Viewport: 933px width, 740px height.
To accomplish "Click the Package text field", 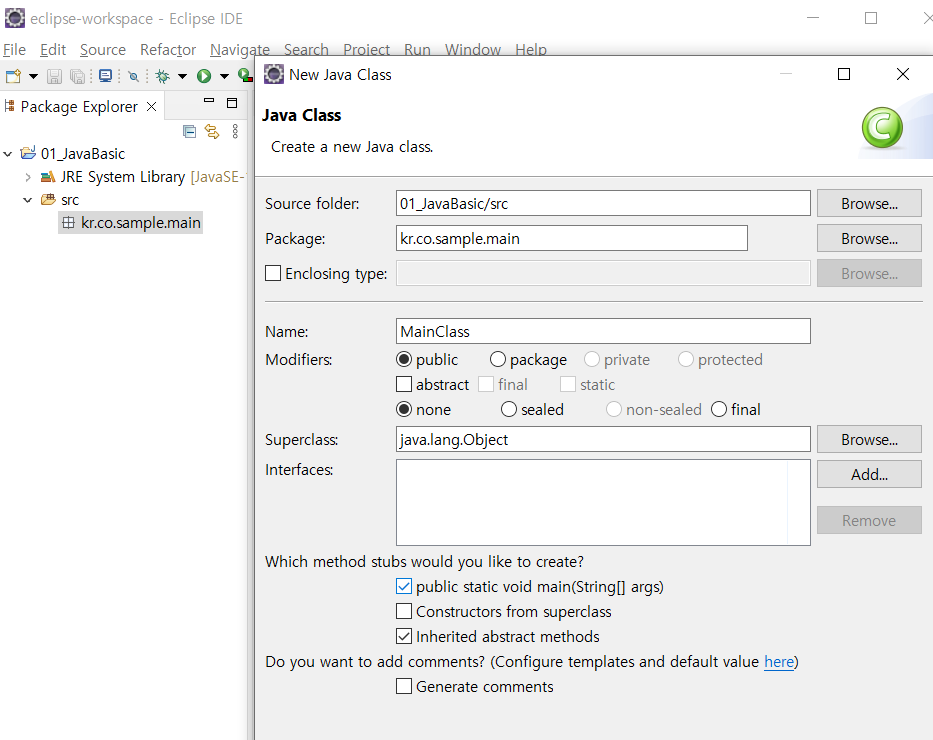I will (x=571, y=238).
